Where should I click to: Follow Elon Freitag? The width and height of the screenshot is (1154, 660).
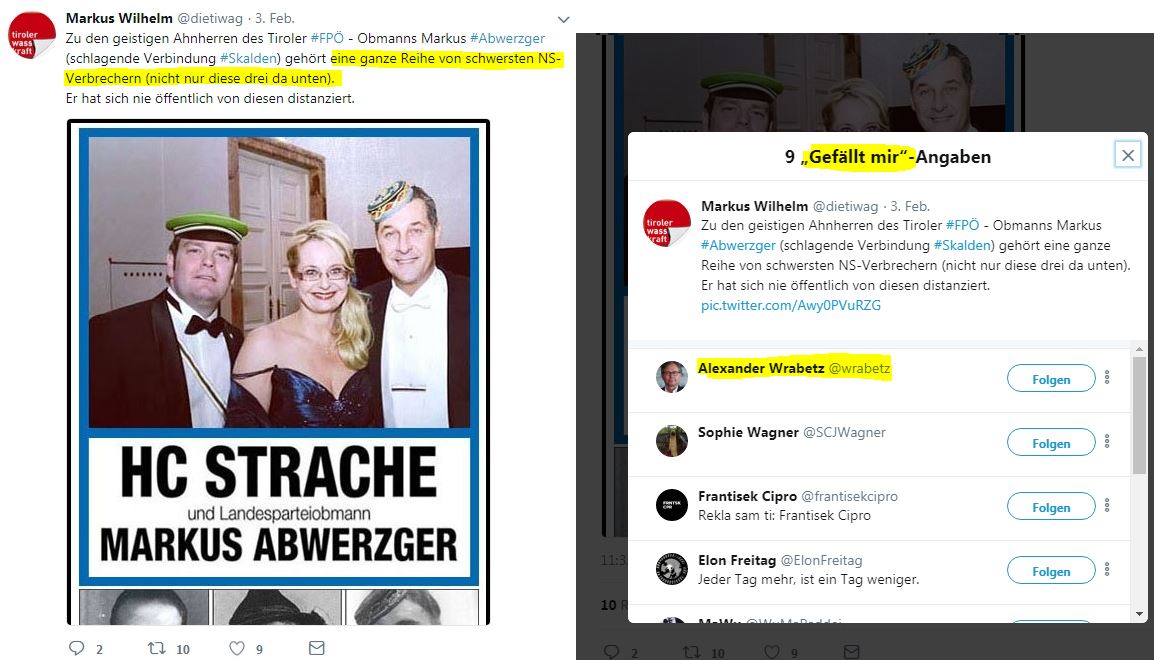1051,570
